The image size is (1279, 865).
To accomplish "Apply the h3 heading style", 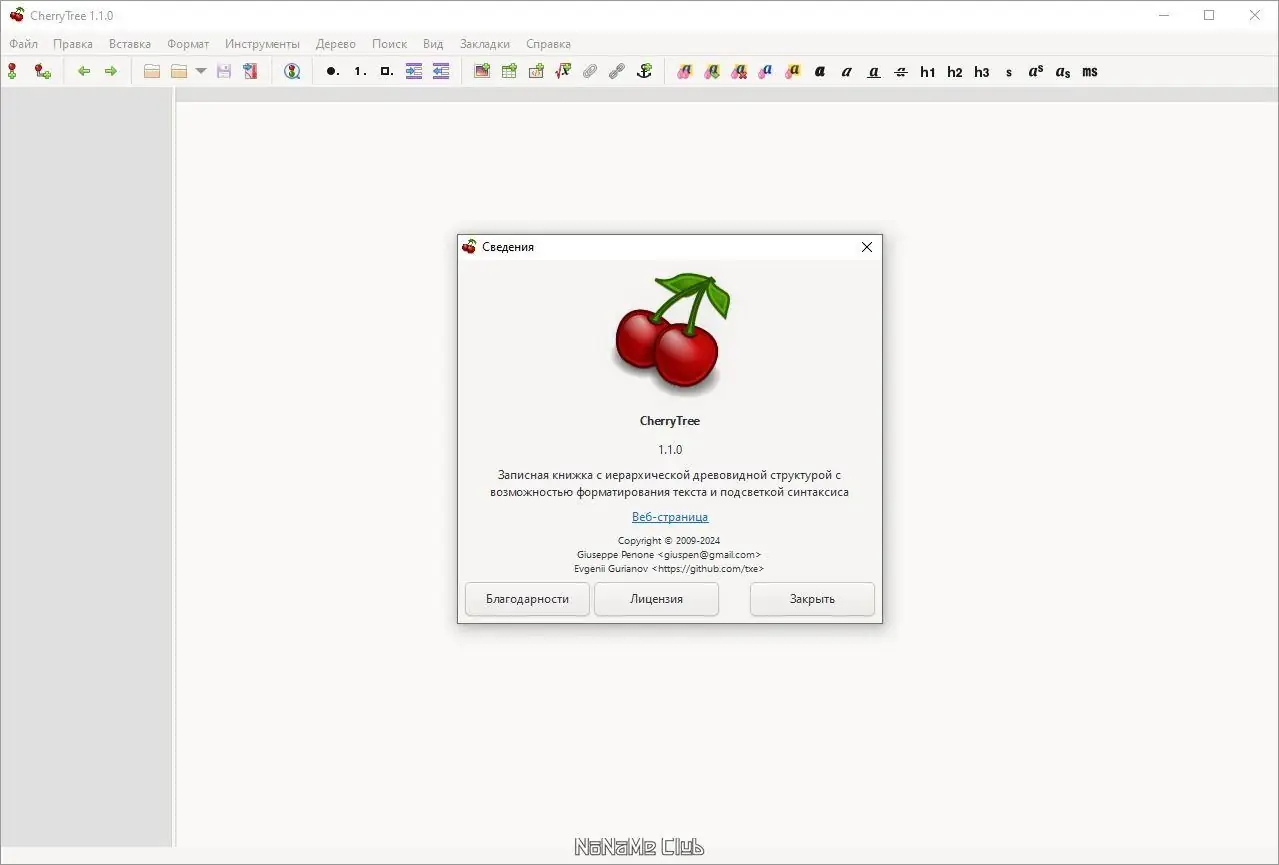I will (x=982, y=71).
